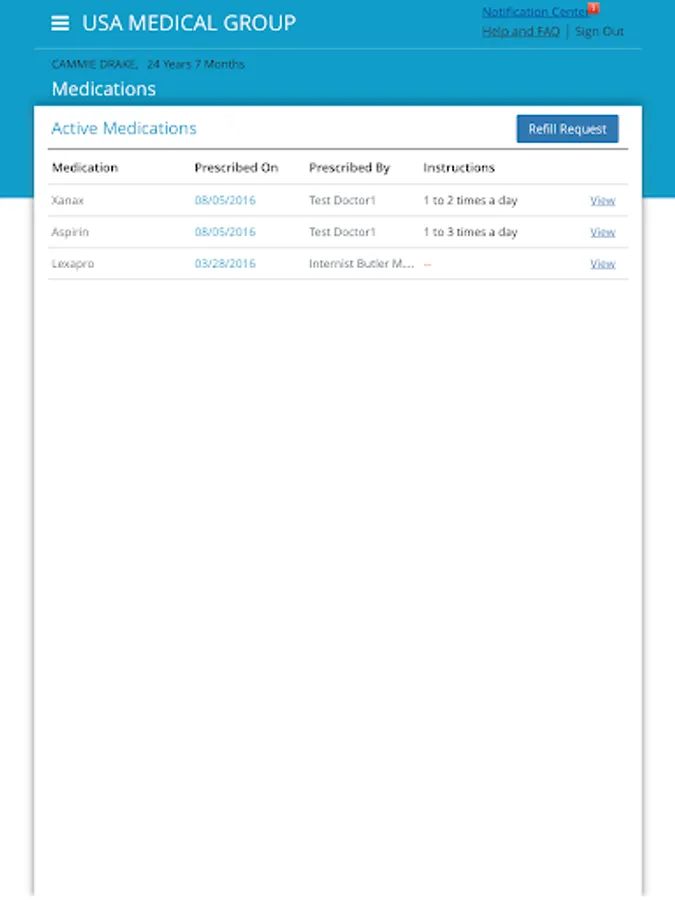Click patient age '24 Years 7 Months'
675x900 pixels.
tap(196, 64)
